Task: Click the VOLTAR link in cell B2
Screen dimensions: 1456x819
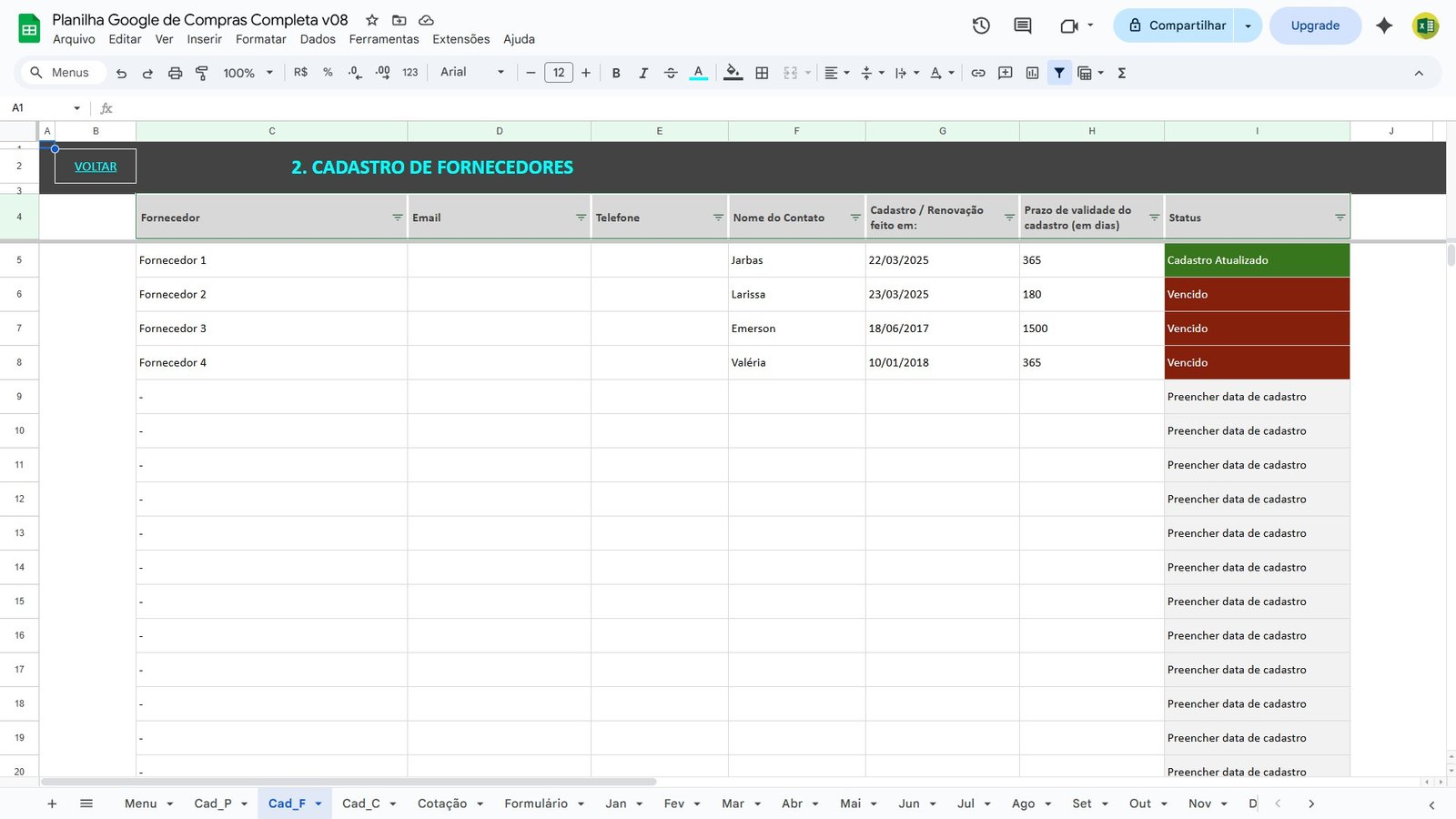Action: coord(95,166)
